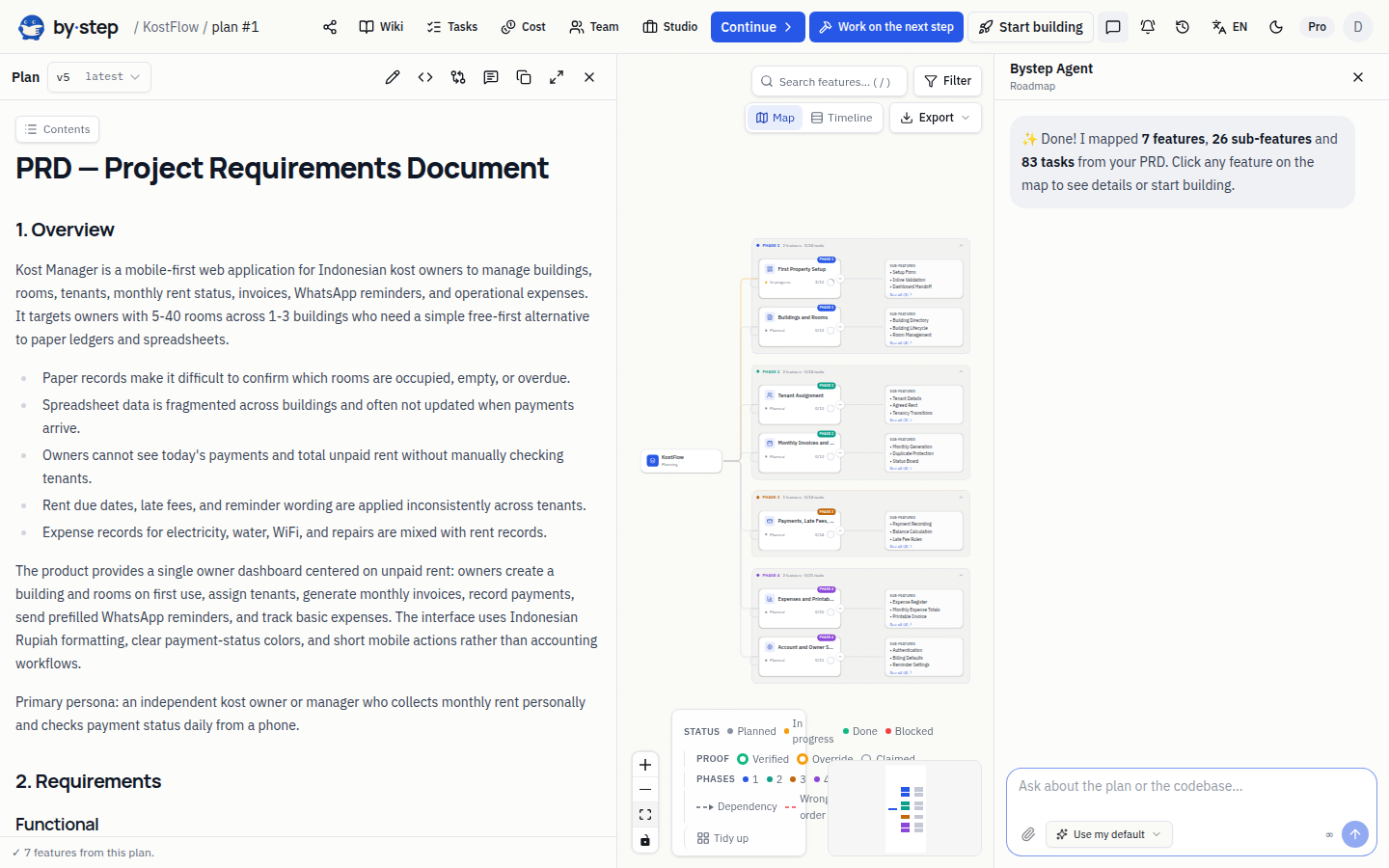Open the Cost menu item
The height and width of the screenshot is (868, 1389).
tap(524, 27)
